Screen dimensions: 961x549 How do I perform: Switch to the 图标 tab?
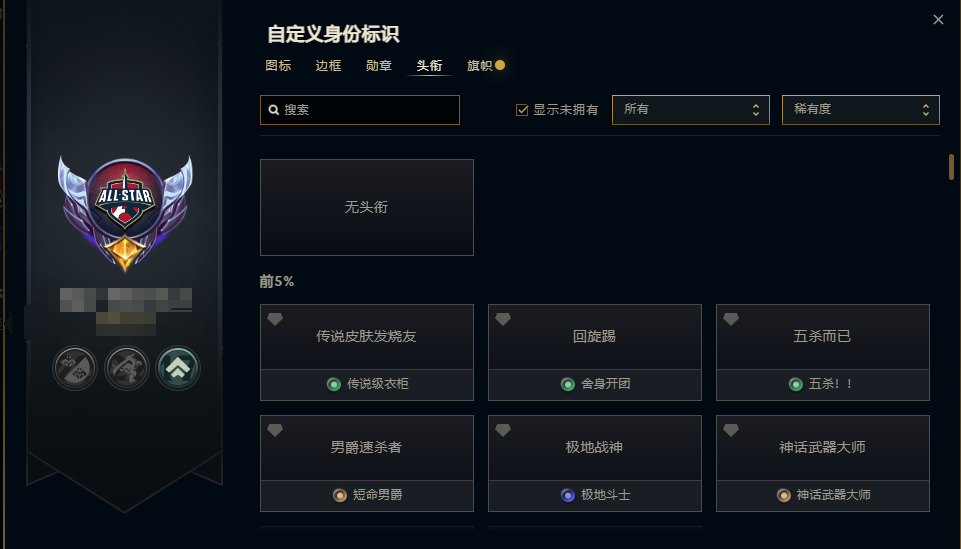[x=278, y=66]
